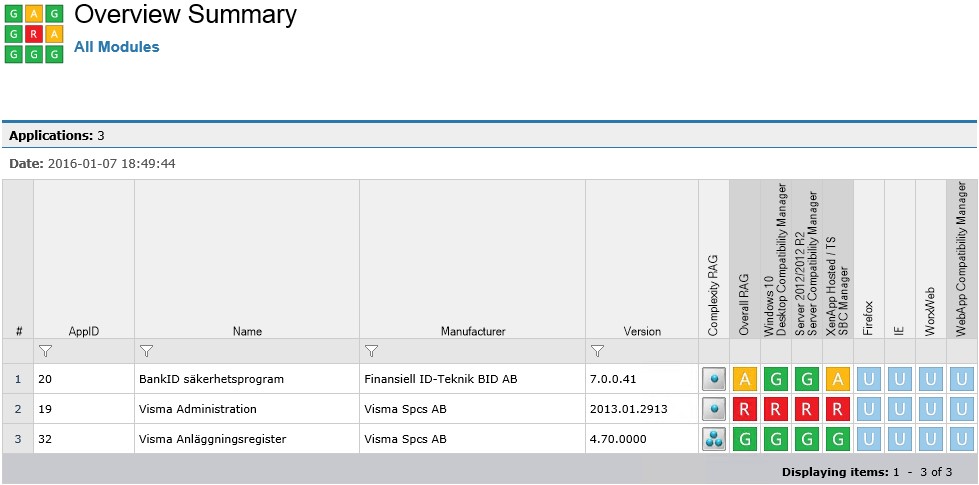
Task: Sort by the Manufacturer column header
Action: 472,331
